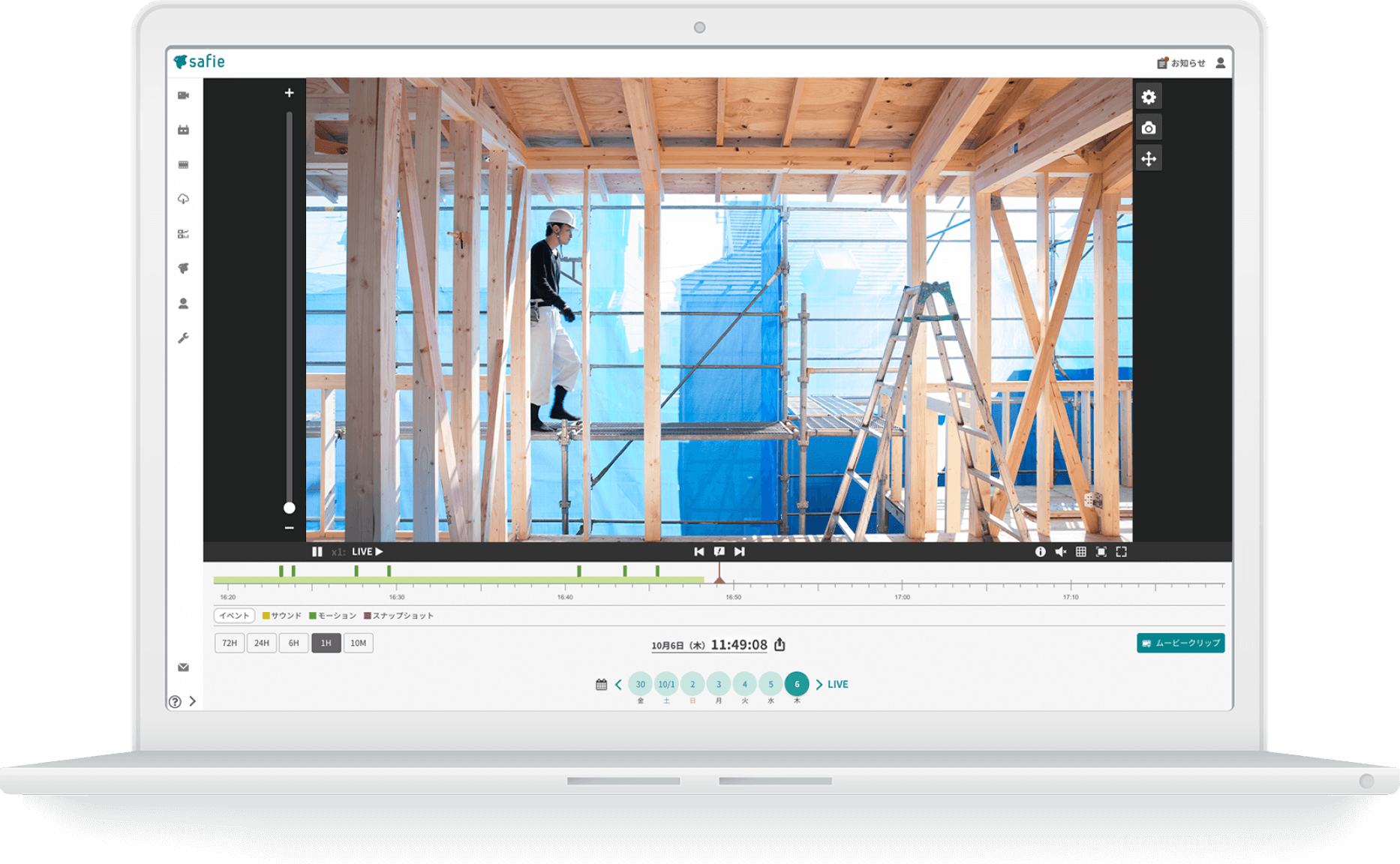This screenshot has height=864, width=1400.
Task: Open the camera settings gear icon
Action: coord(1148,97)
